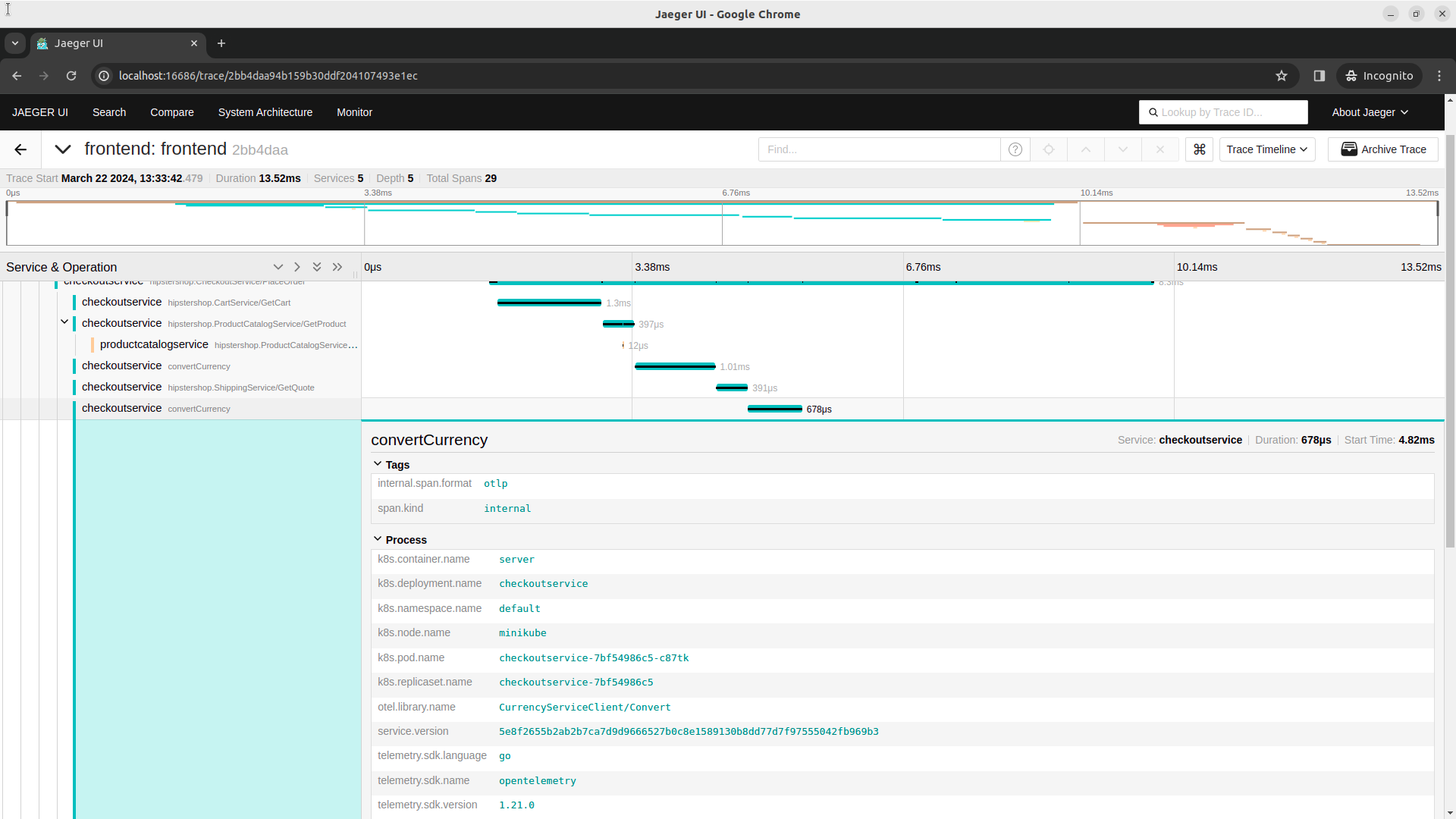Screen dimensions: 1456x819
Task: Expand the Tags section disclosure triangle
Action: 379,463
